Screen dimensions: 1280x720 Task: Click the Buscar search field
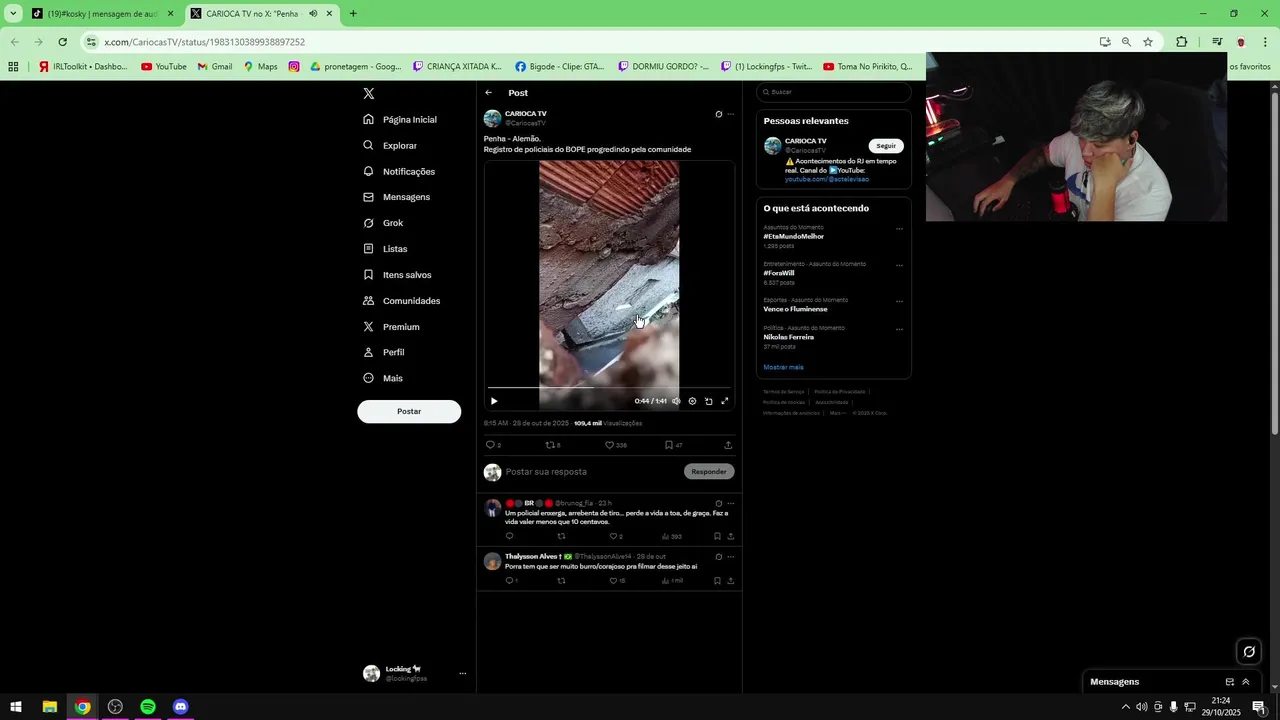834,92
